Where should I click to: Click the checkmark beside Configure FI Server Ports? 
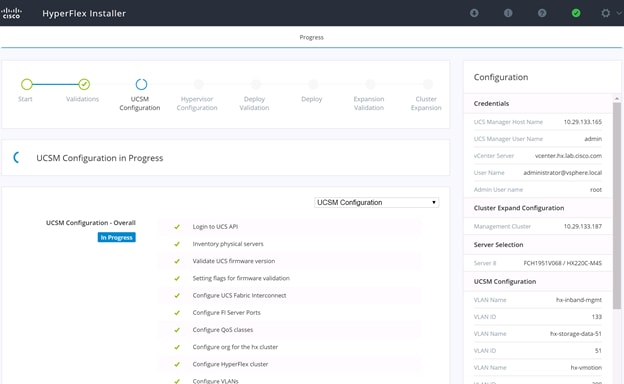tap(177, 313)
